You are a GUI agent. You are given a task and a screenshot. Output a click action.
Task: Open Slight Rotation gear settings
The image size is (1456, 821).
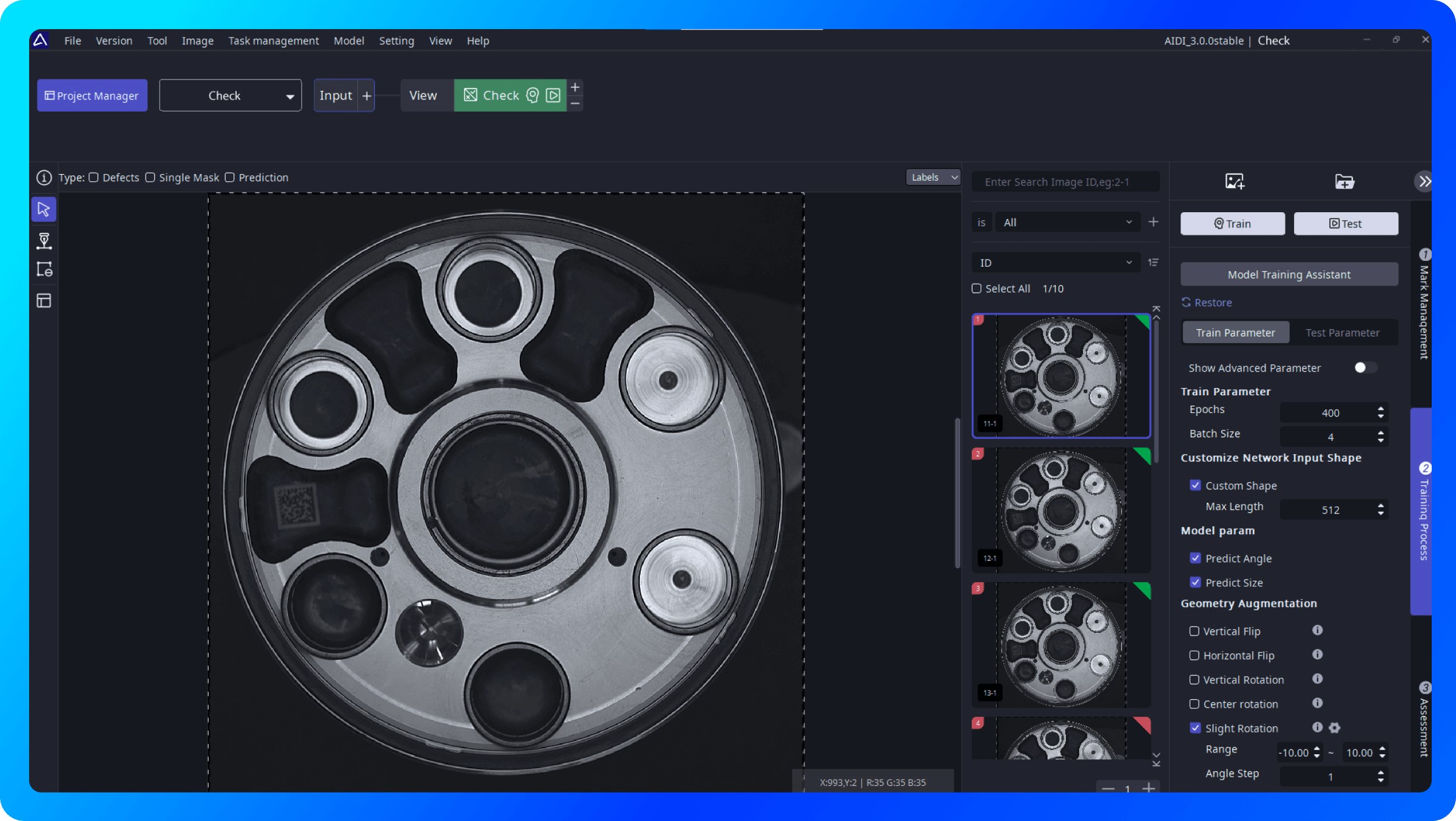(1335, 728)
